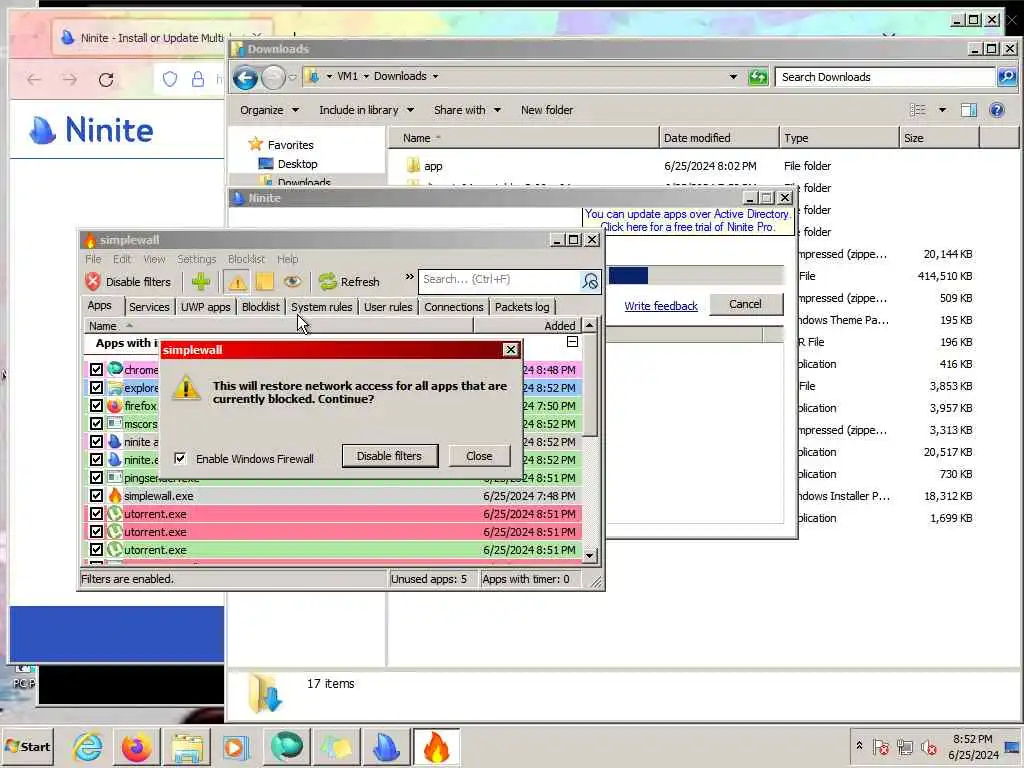Screen dimensions: 1024x768
Task: Uncheck the simplewall.exe checkbox
Action: pyautogui.click(x=96, y=496)
